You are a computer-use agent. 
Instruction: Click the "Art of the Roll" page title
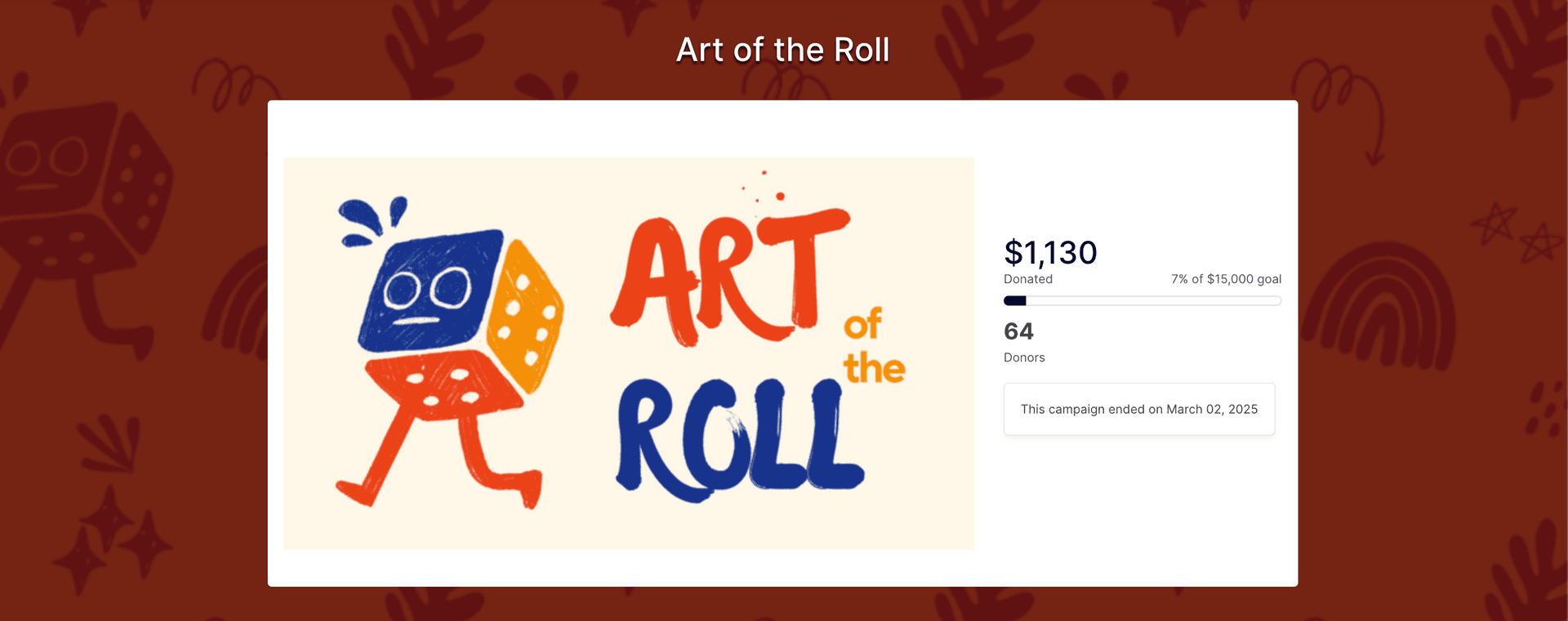coord(782,51)
